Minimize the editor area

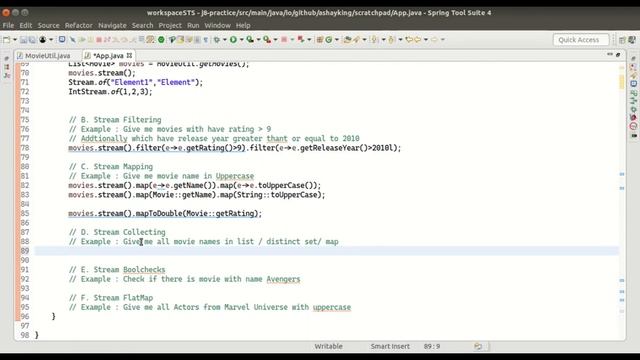pyautogui.click(x=610, y=54)
